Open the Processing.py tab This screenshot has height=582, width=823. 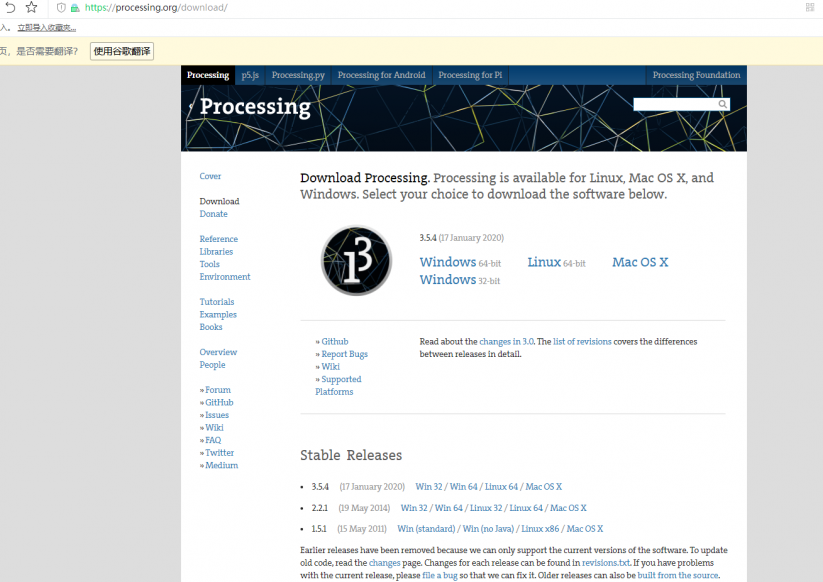point(298,75)
